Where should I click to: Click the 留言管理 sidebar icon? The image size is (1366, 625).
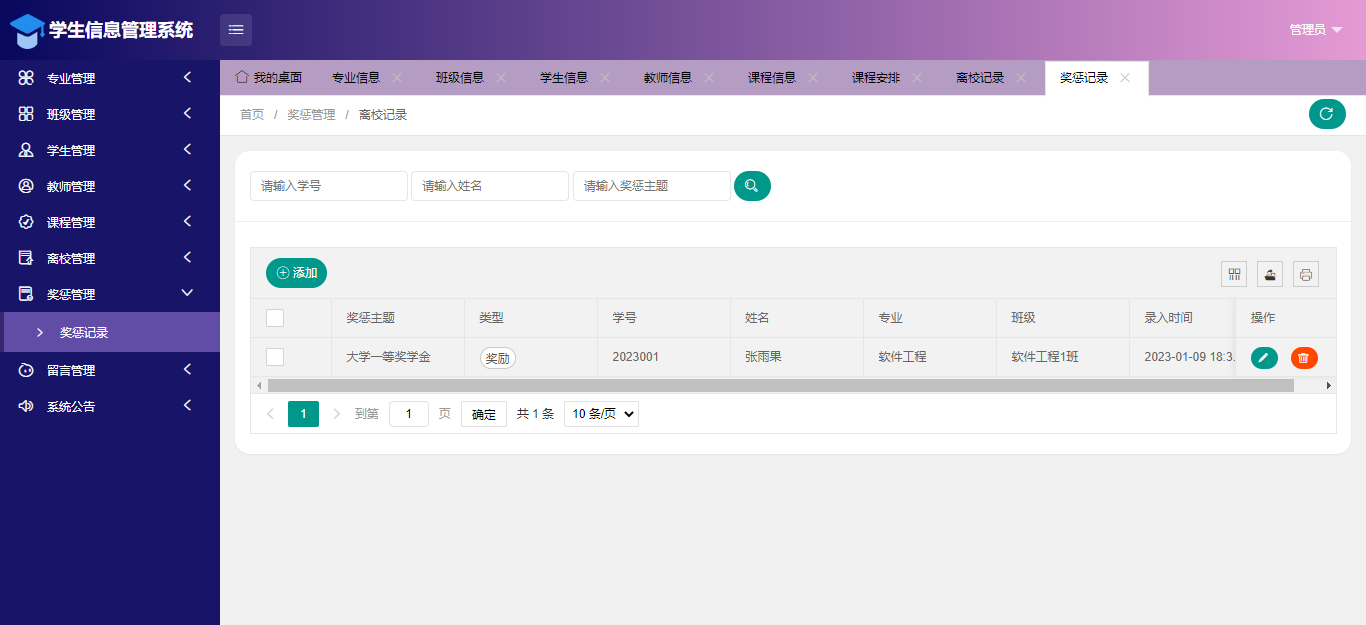tap(26, 370)
